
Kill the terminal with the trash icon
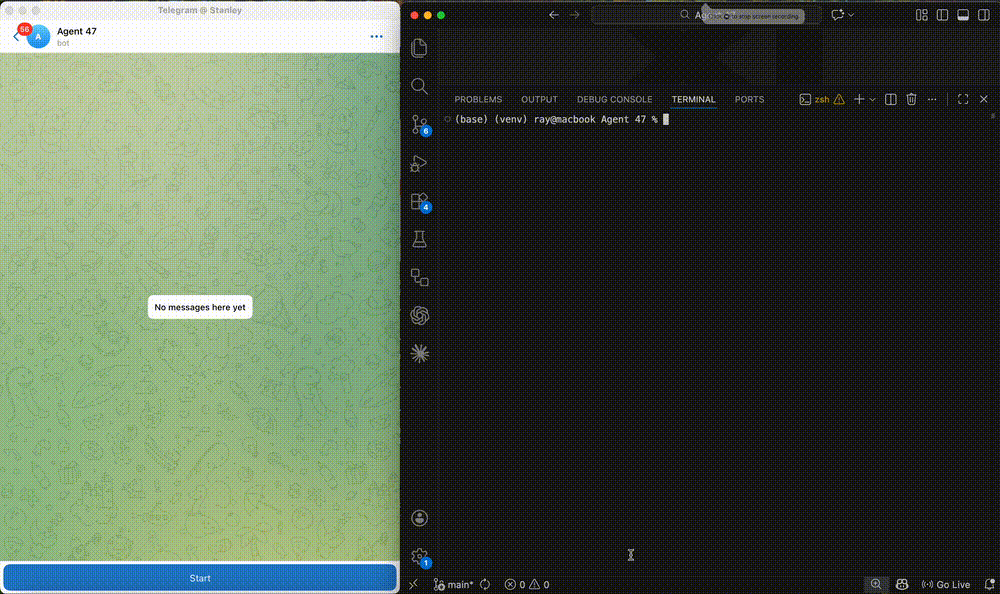click(911, 99)
